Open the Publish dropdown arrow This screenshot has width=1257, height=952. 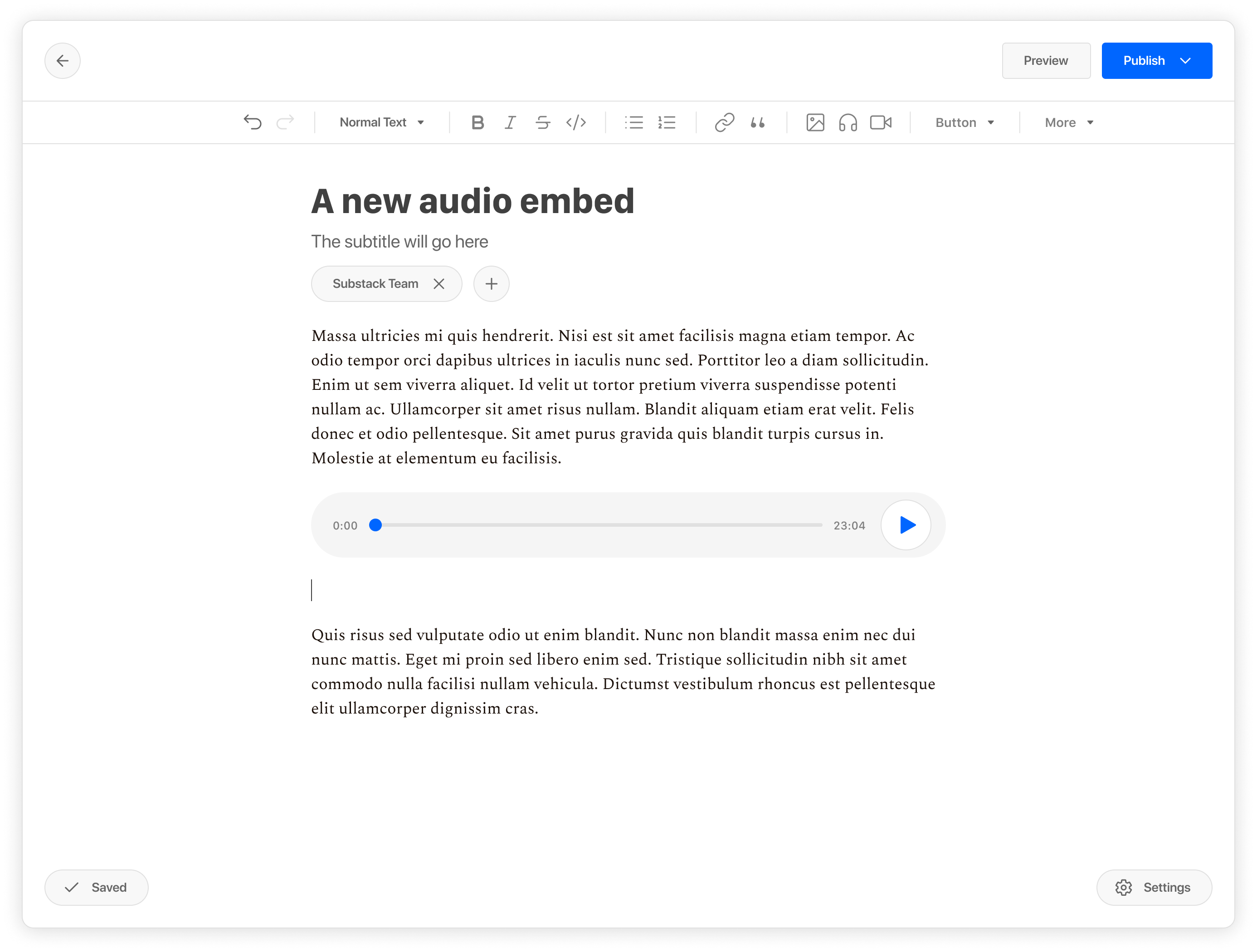click(x=1186, y=60)
